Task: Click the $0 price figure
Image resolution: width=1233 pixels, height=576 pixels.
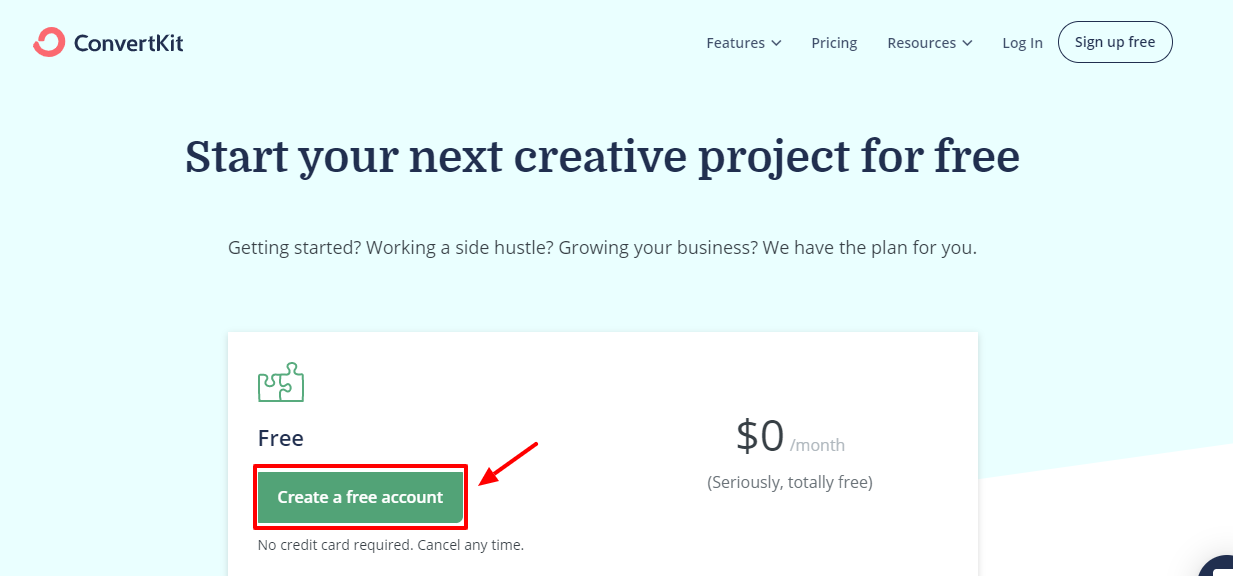Action: point(760,437)
